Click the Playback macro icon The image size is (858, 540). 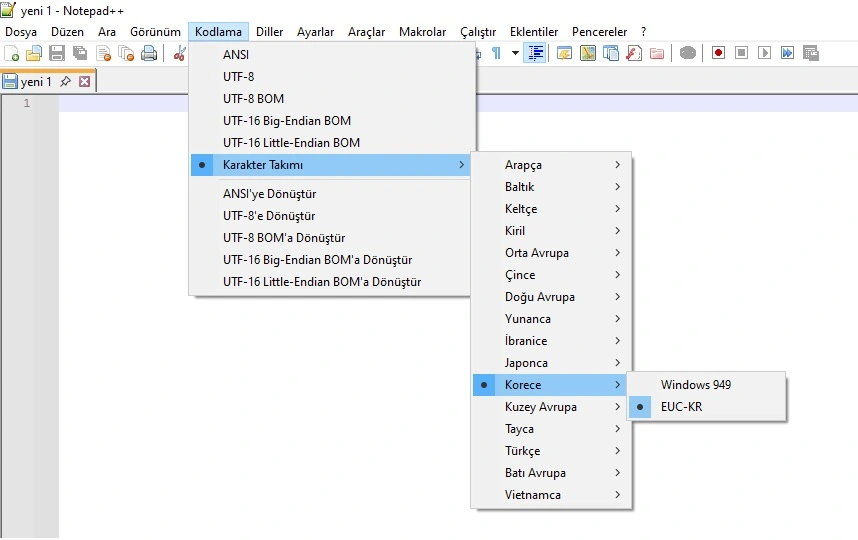click(764, 53)
